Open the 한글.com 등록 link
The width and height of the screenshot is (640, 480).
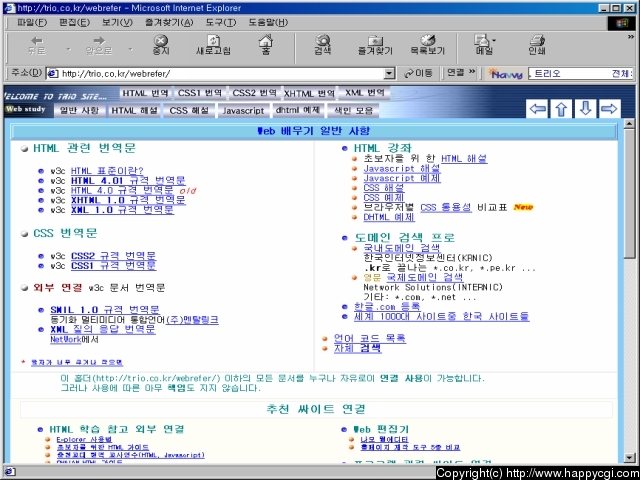click(x=387, y=306)
